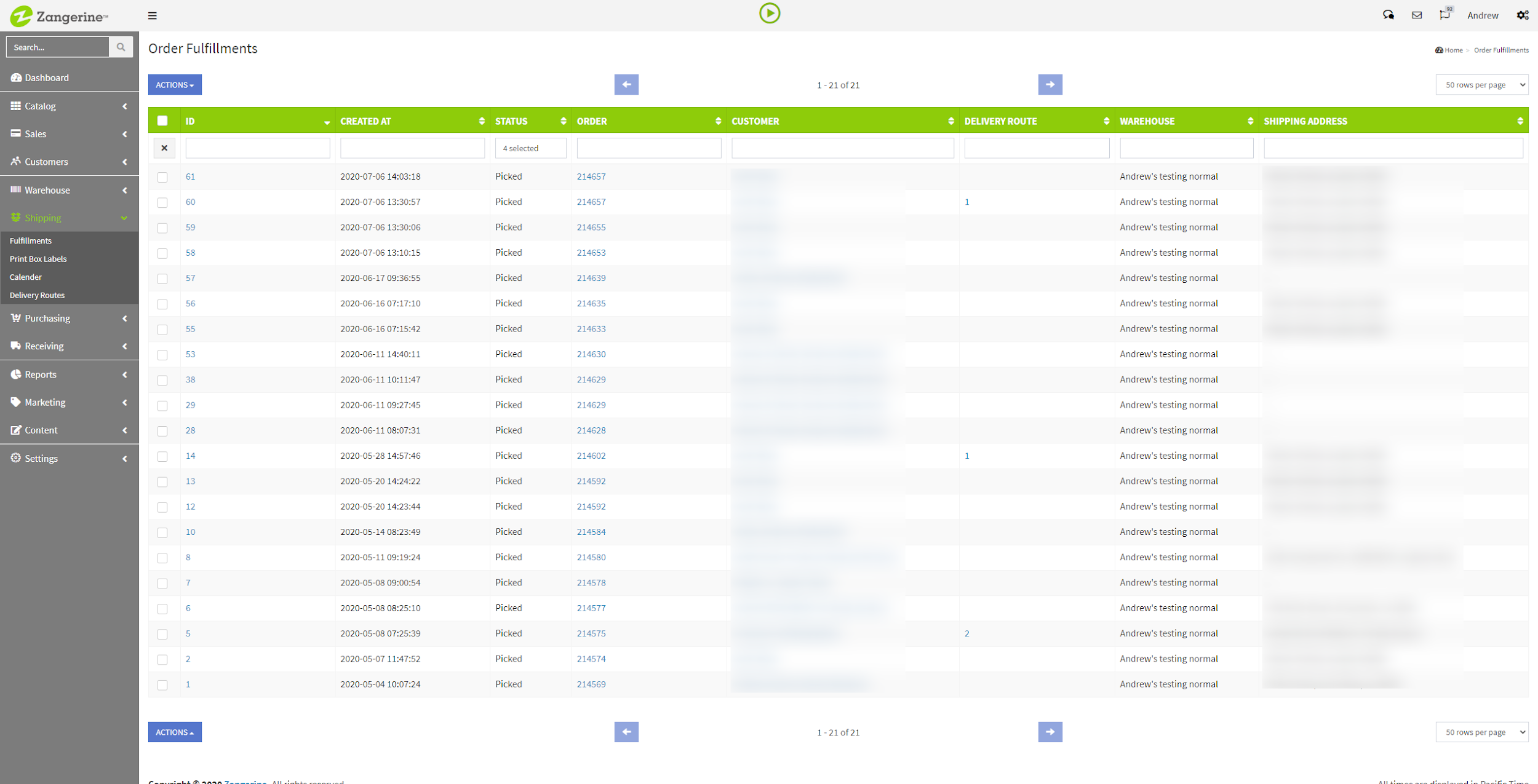Click the Marketing tag icon
1538x784 pixels.
[x=16, y=402]
